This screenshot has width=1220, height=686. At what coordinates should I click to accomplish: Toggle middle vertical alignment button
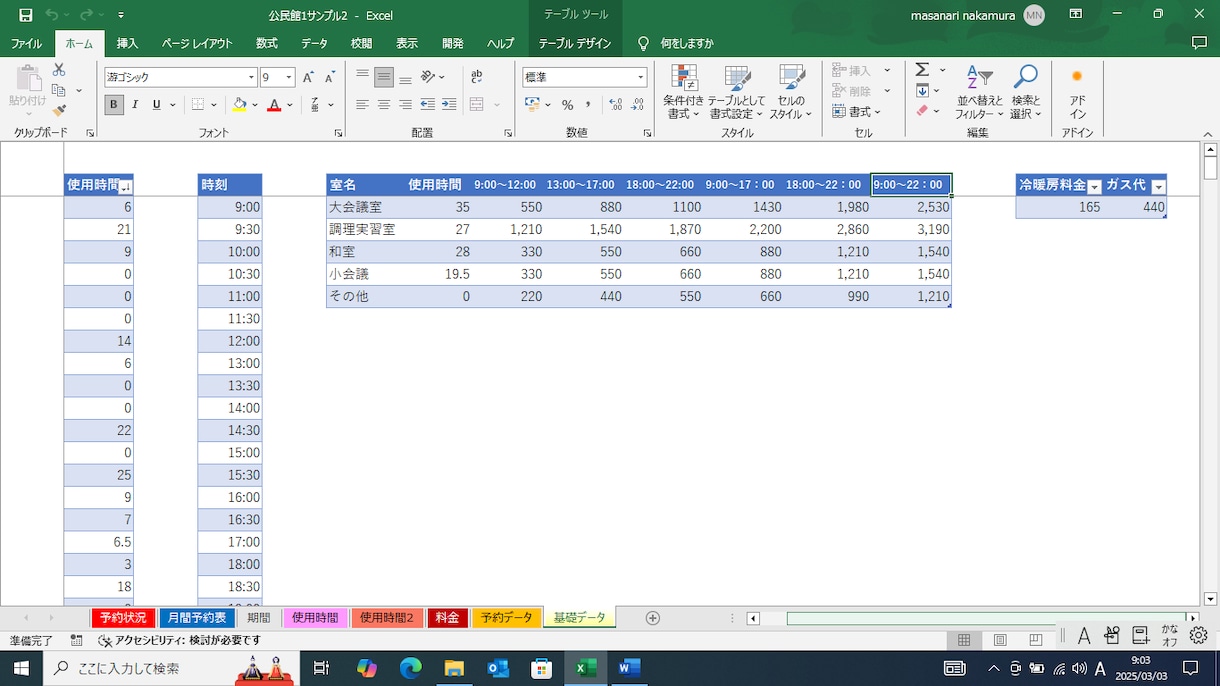384,77
